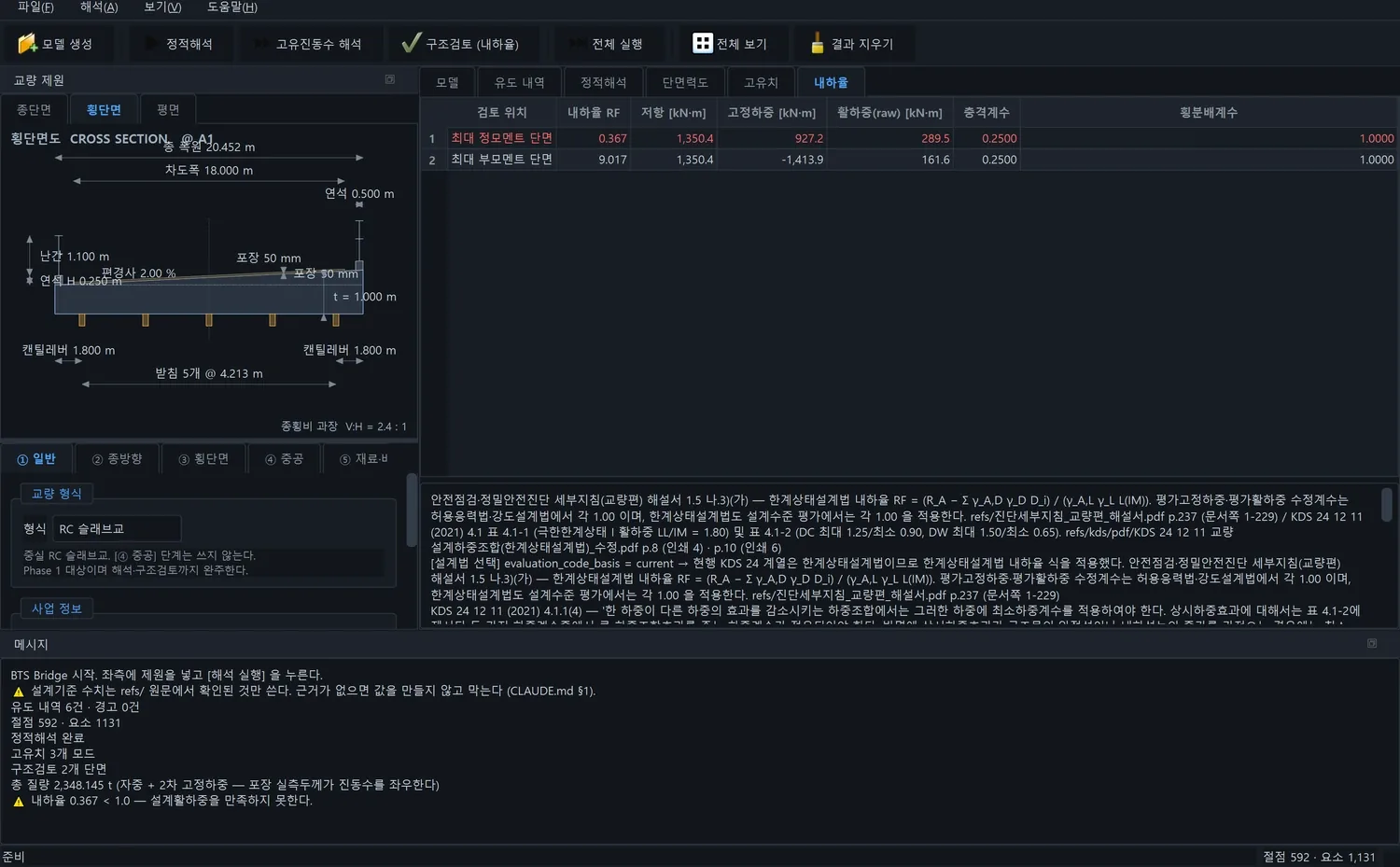
Task: Open the 보기(V) menu
Action: click(162, 7)
